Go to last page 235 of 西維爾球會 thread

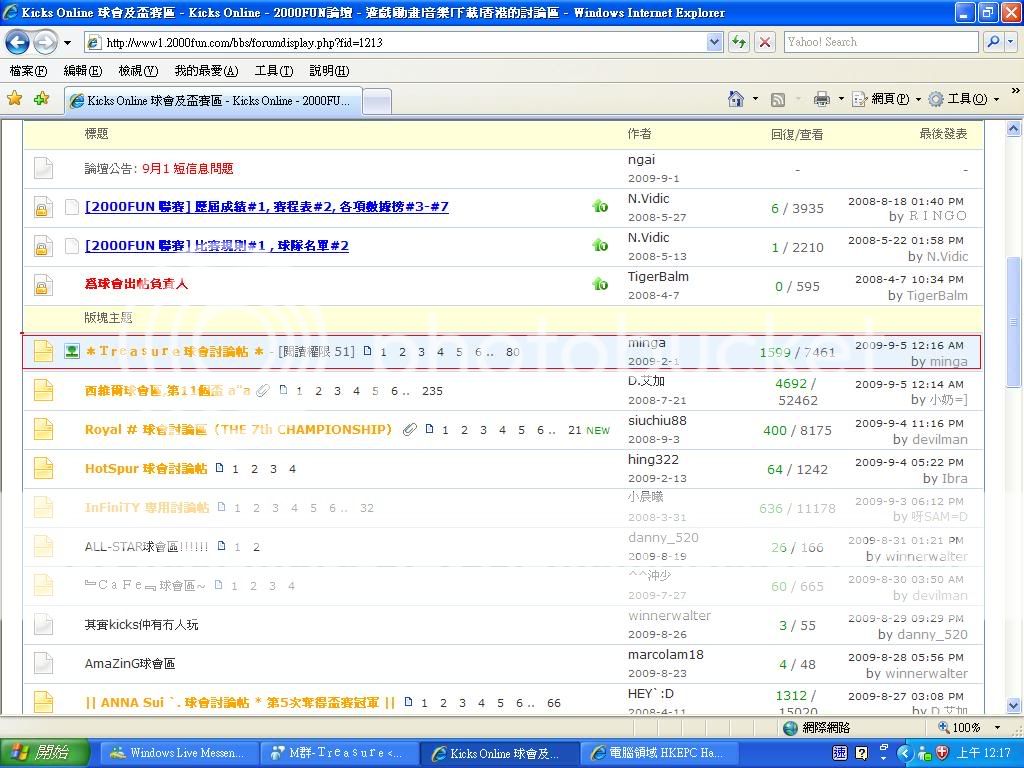[432, 391]
